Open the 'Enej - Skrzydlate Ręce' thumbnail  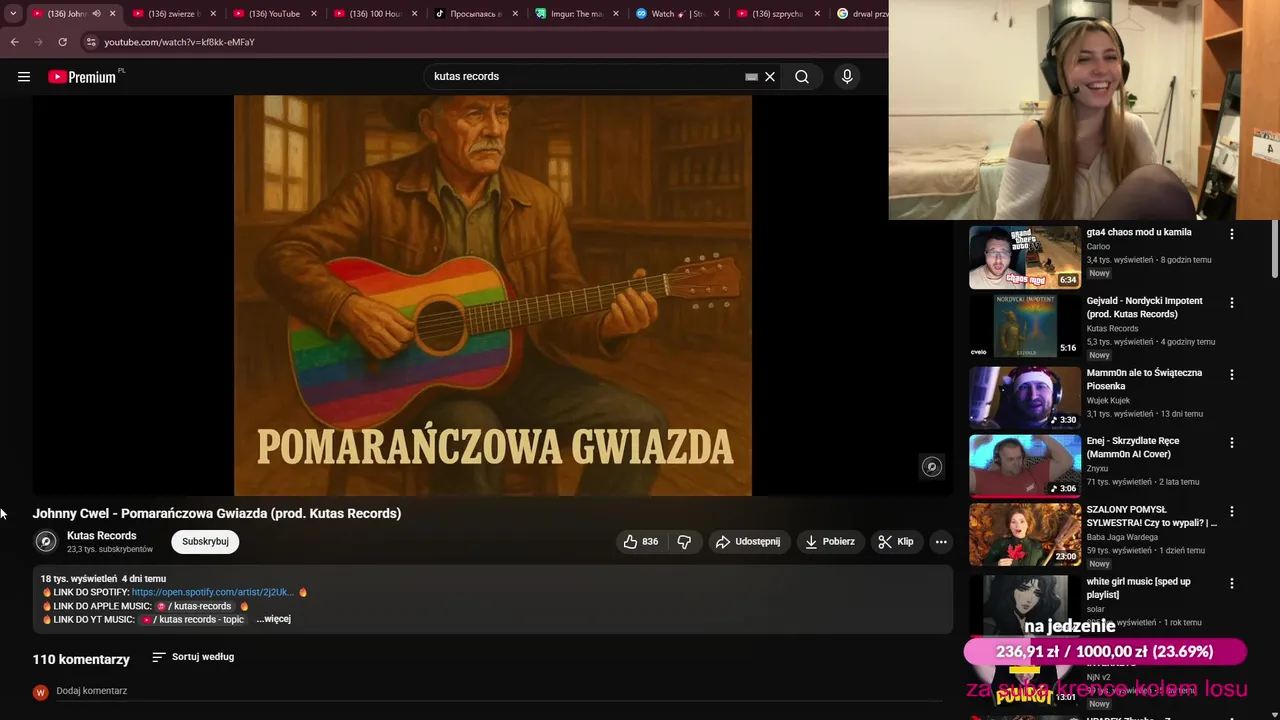pos(1024,466)
